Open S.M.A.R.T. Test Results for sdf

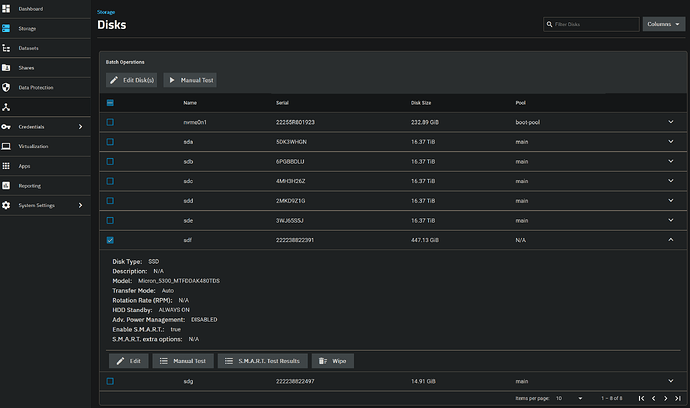pos(263,361)
